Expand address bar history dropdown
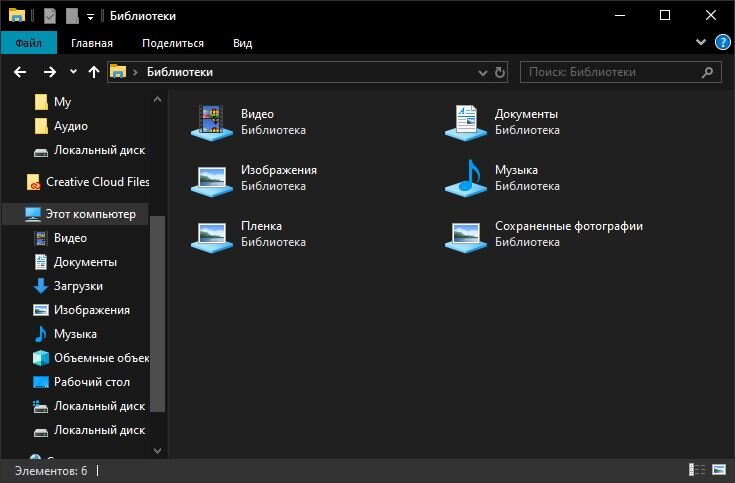Viewport: 735px width, 483px height. [482, 73]
